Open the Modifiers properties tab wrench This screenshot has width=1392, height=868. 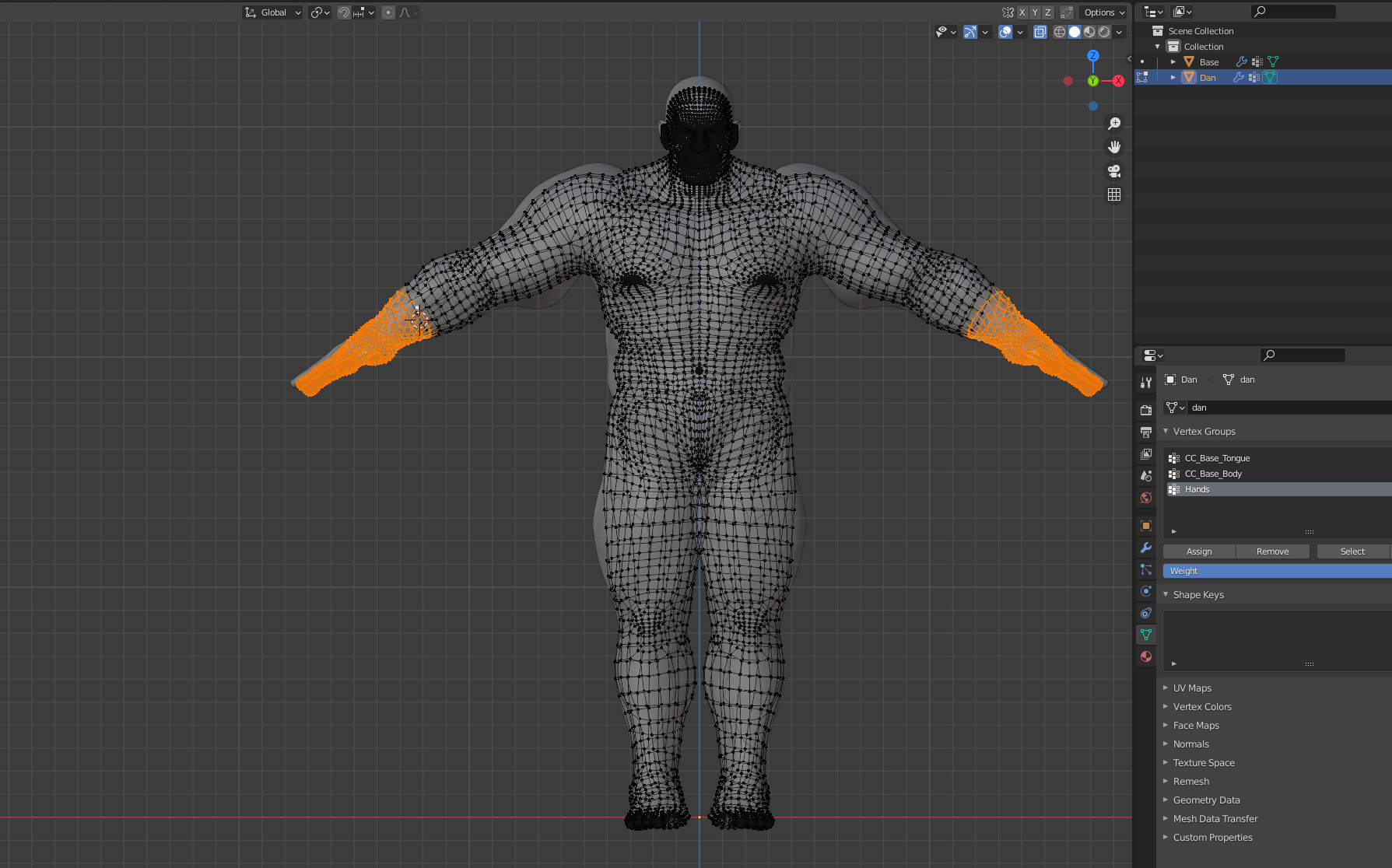[1145, 548]
